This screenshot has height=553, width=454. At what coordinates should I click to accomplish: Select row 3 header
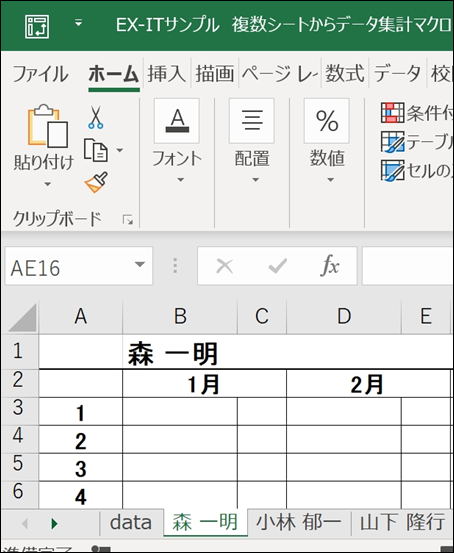(x=19, y=411)
